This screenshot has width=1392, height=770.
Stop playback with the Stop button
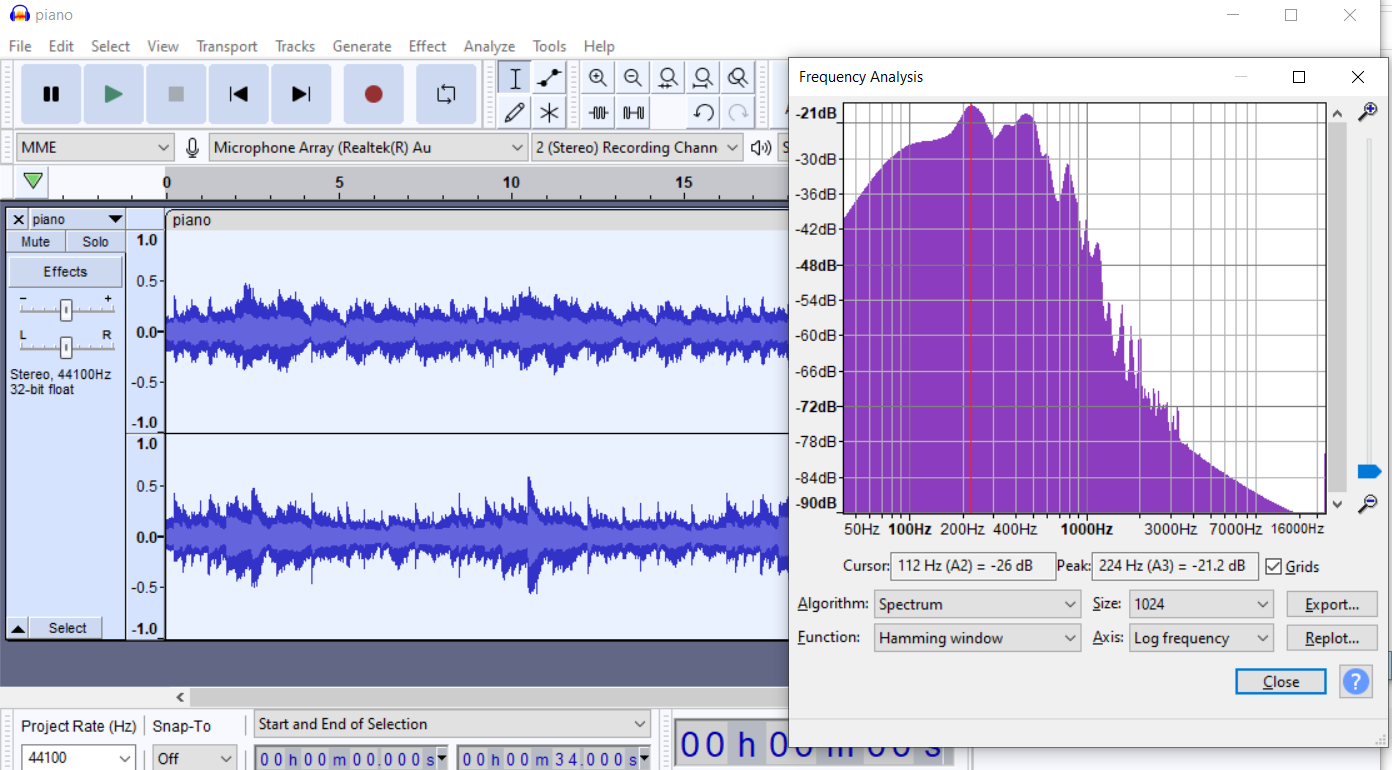click(176, 94)
